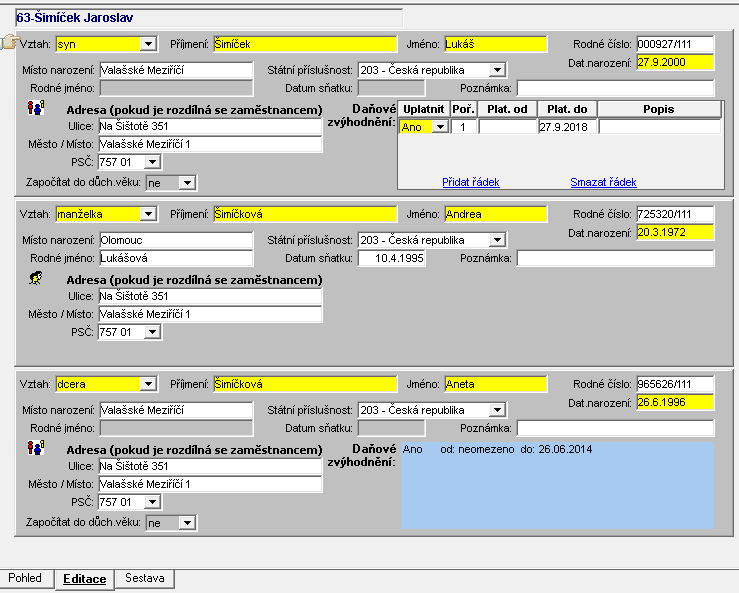This screenshot has width=739, height=593.
Task: Switch to the Editace tab
Action: (x=85, y=579)
